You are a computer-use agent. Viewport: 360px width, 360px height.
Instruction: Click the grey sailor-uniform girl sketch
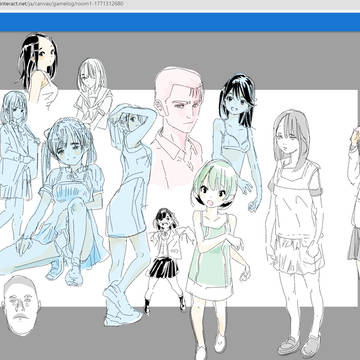click(x=93, y=94)
